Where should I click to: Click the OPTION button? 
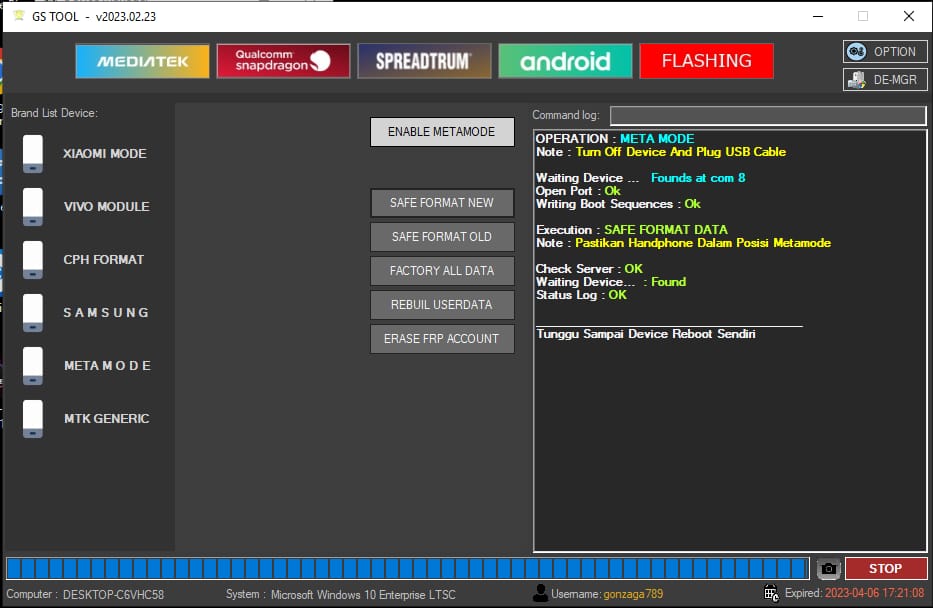pyautogui.click(x=885, y=52)
